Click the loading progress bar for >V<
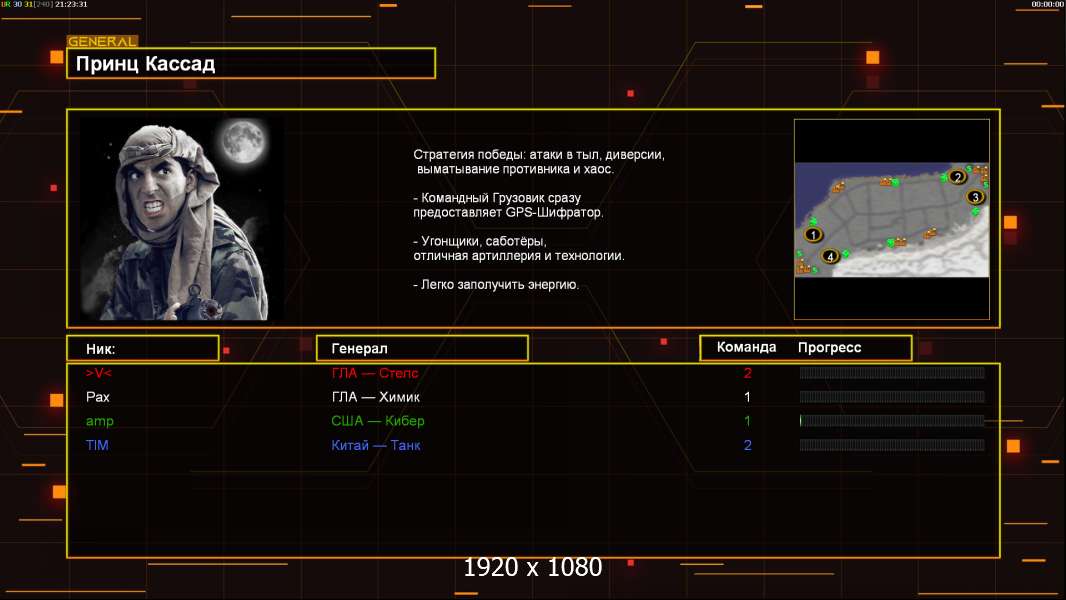 (892, 372)
